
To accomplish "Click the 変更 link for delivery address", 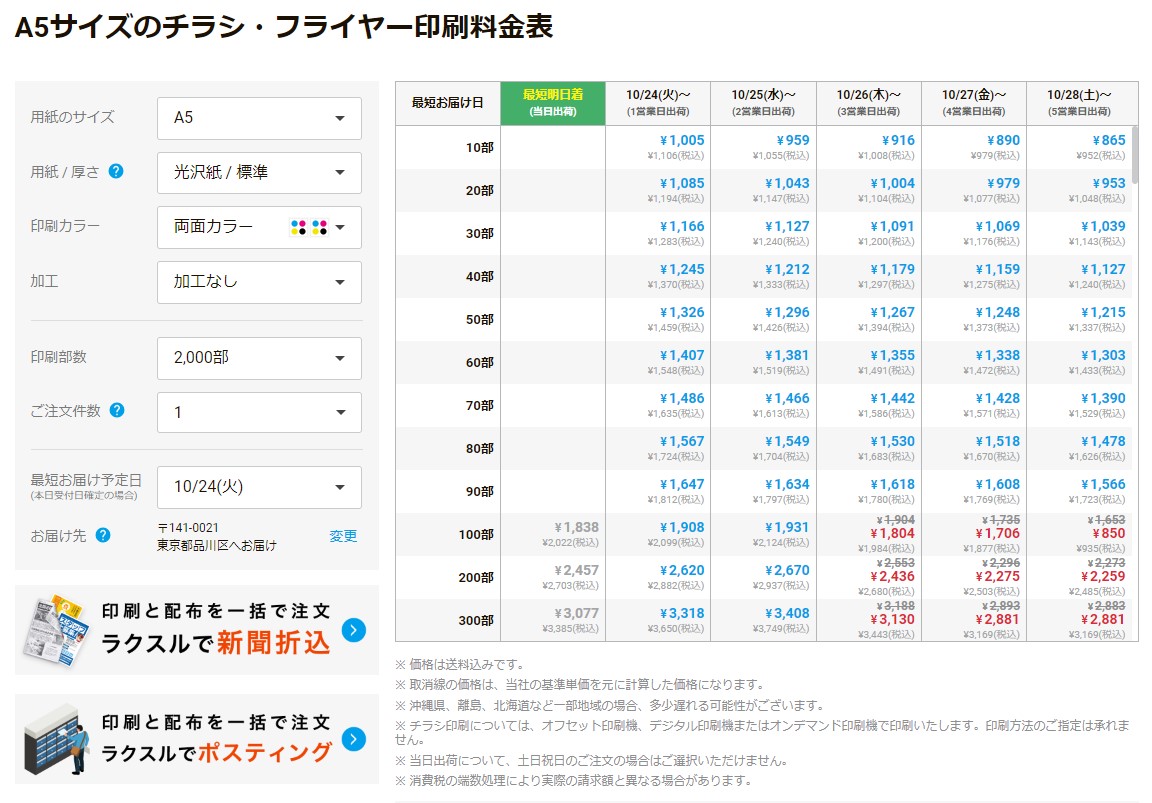I will [343, 536].
